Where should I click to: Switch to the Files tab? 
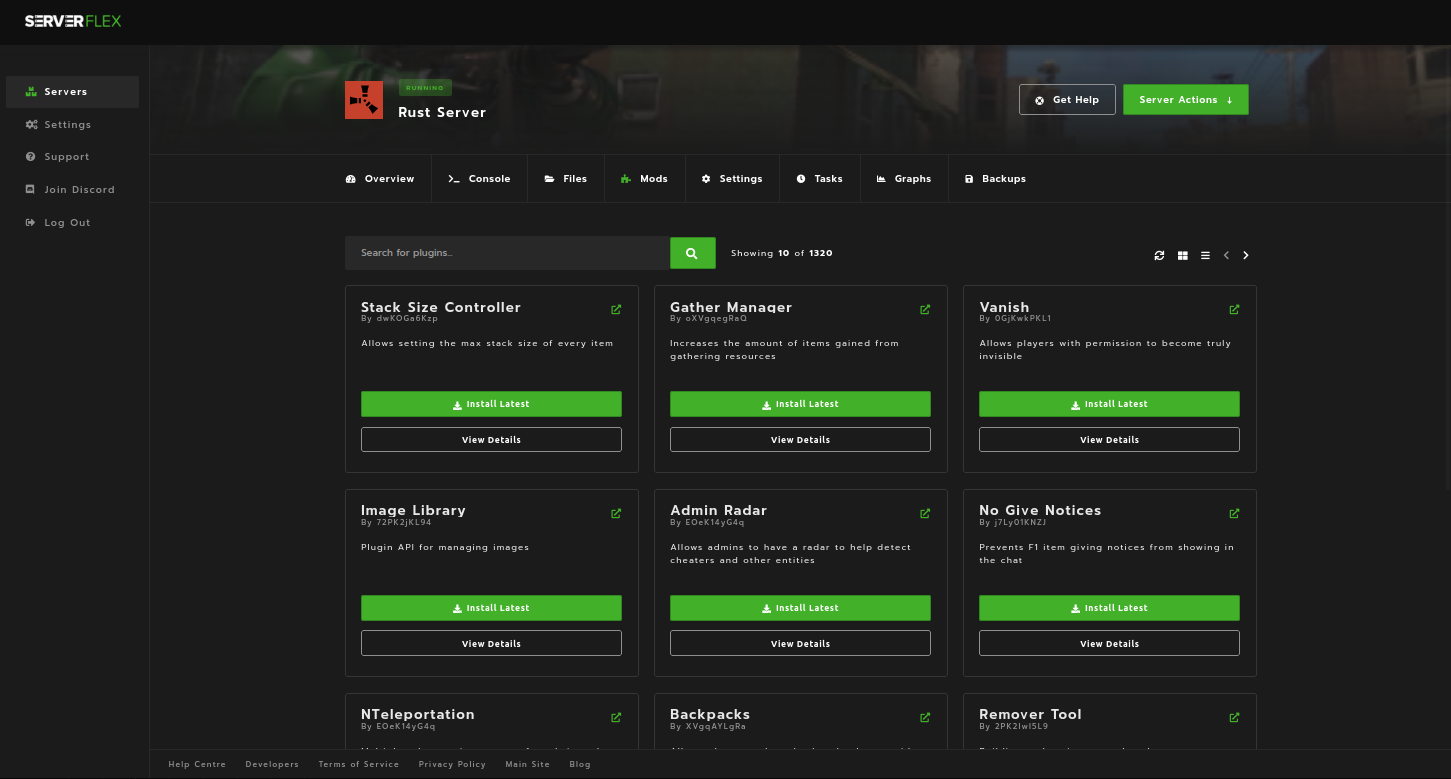click(x=566, y=179)
